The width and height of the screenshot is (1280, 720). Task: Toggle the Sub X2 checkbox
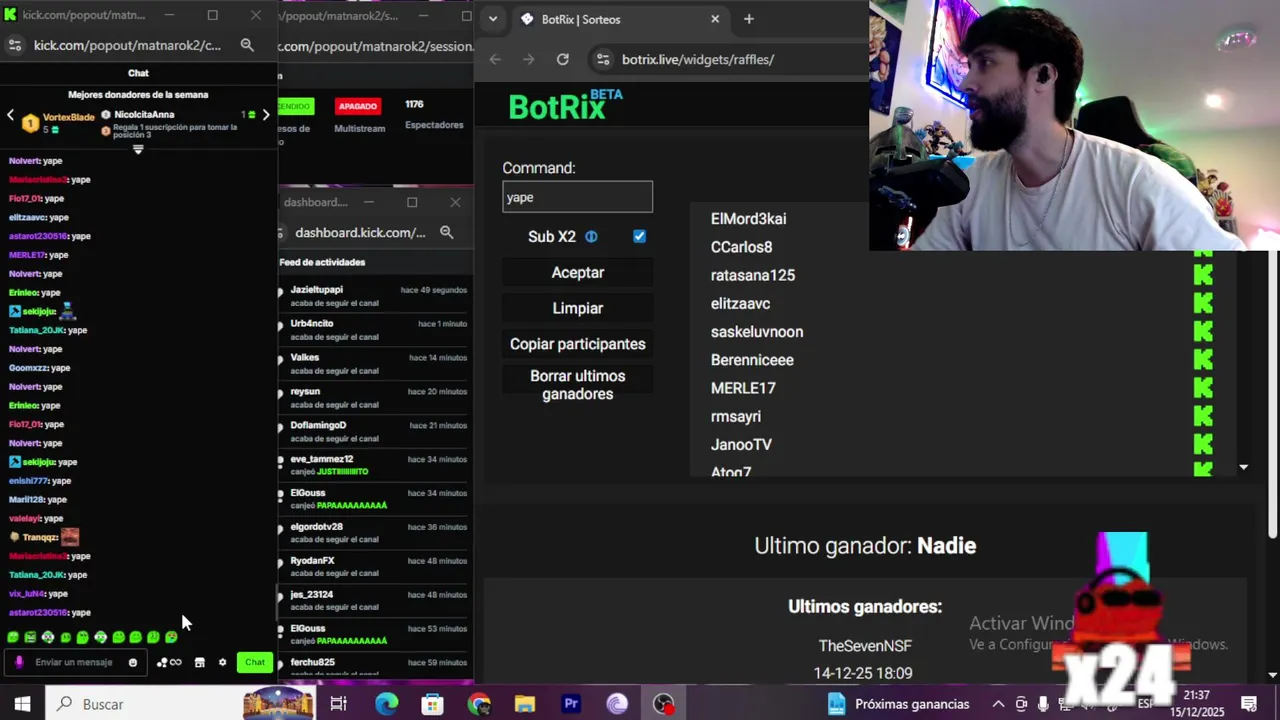click(x=639, y=237)
